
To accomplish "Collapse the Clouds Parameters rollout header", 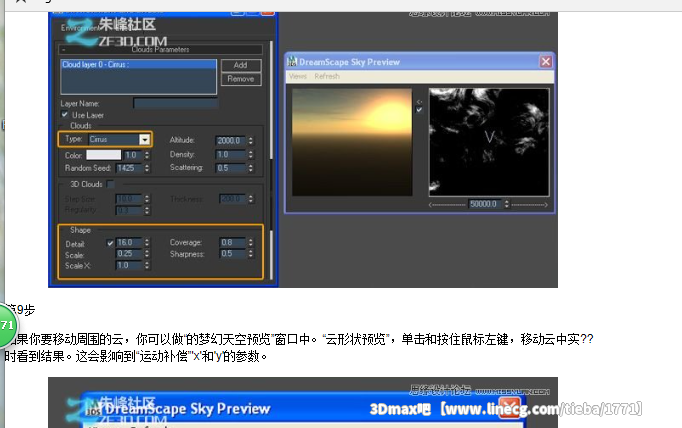I will [x=160, y=50].
